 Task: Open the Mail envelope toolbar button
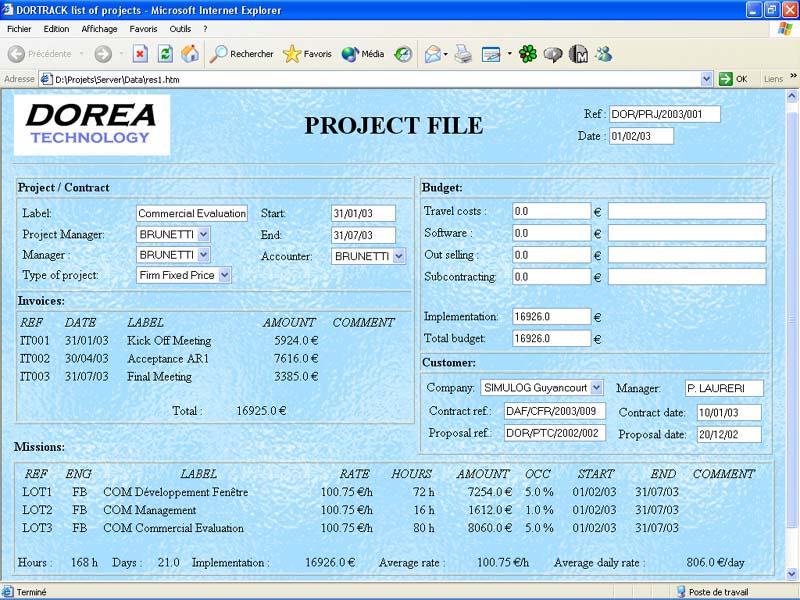(433, 54)
